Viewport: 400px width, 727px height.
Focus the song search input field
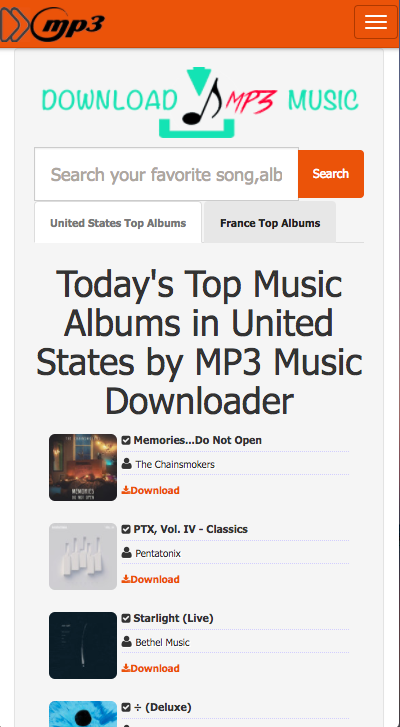(166, 174)
